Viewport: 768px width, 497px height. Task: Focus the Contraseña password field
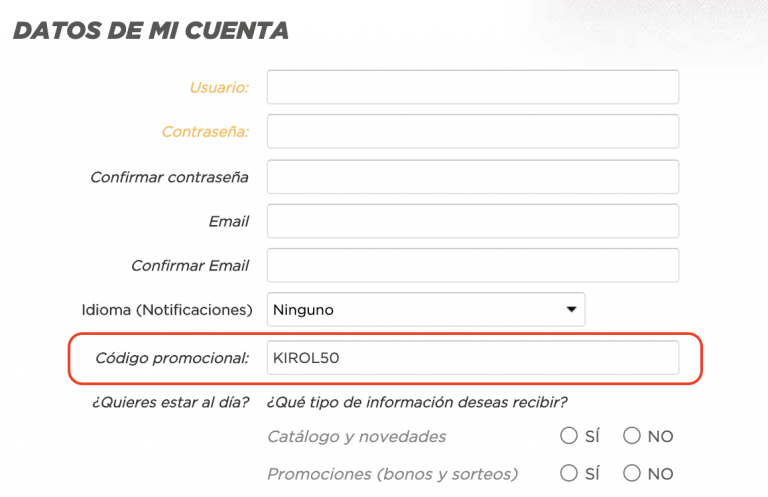coord(473,131)
